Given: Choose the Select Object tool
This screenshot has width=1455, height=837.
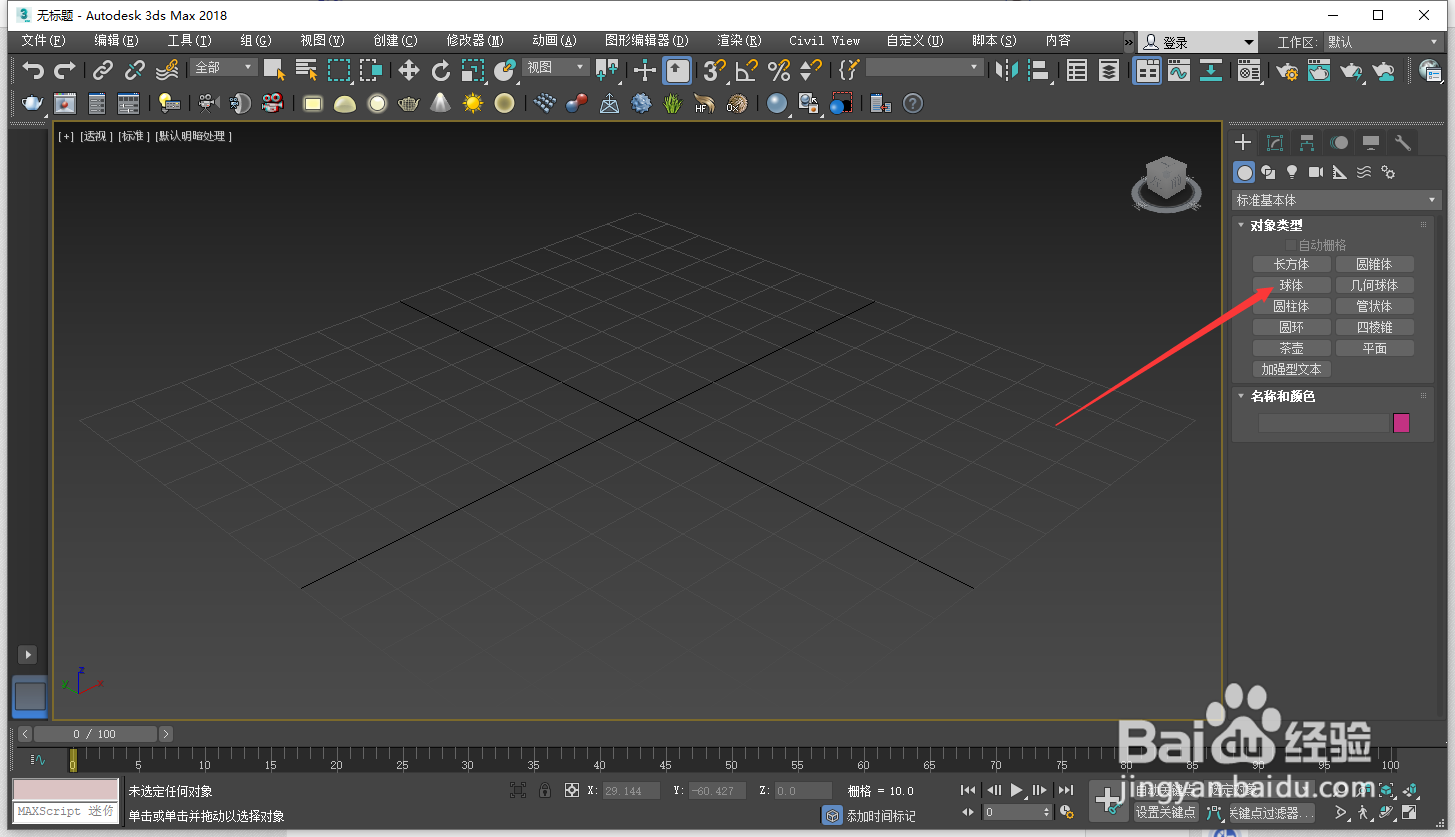Looking at the screenshot, I should click(274, 70).
